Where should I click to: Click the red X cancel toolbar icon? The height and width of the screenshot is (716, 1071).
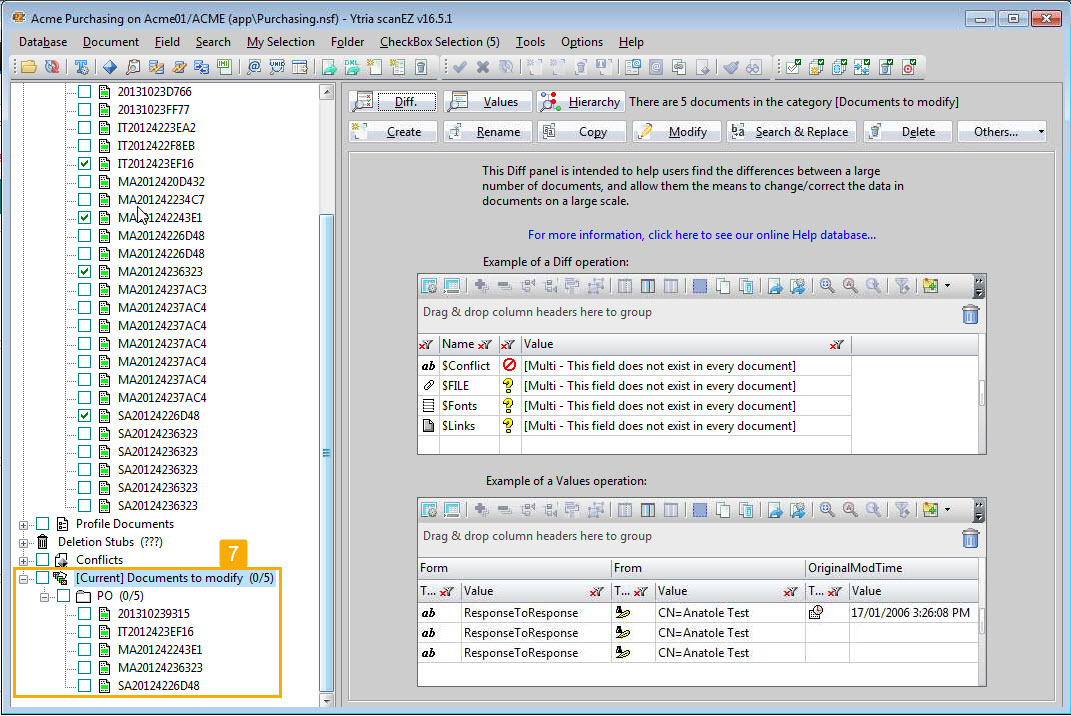(482, 67)
